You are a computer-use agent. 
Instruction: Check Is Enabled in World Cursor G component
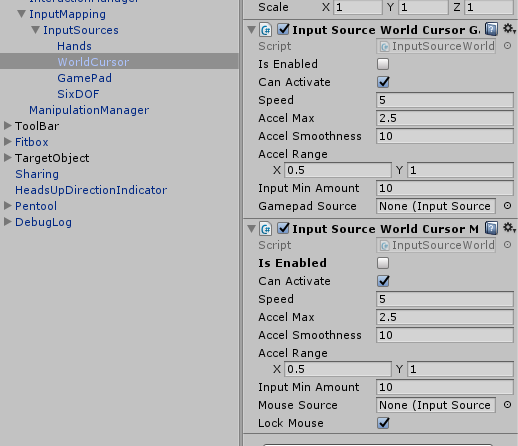coord(383,64)
